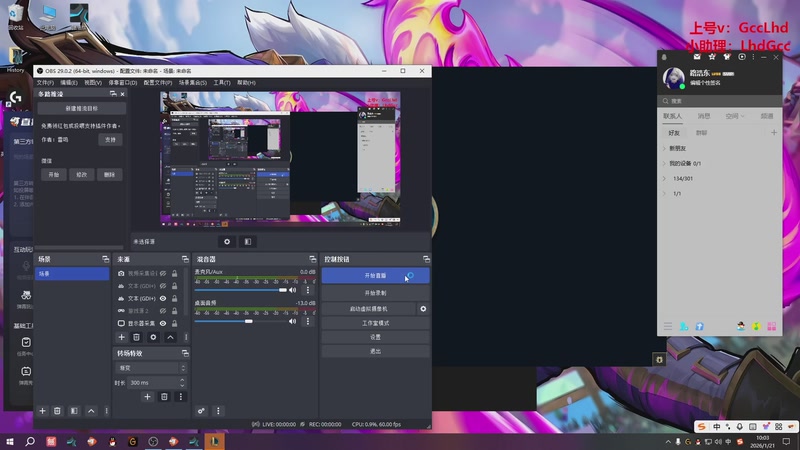This screenshot has width=800, height=450.
Task: Show hidden system tray icons
Action: pos(668,442)
